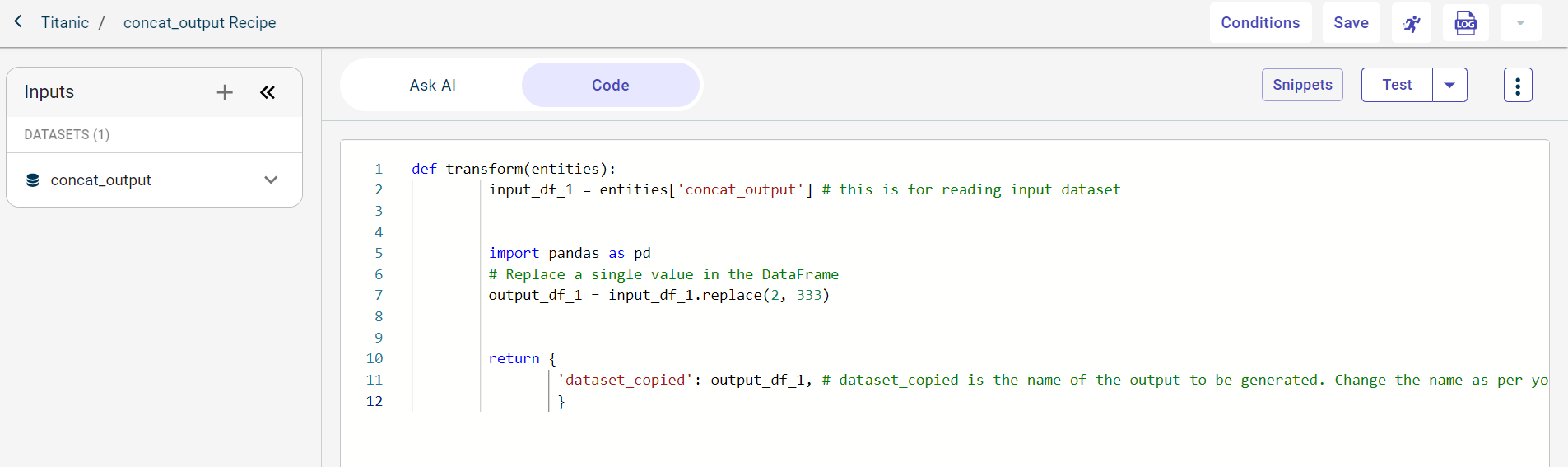The width and height of the screenshot is (1568, 467).
Task: Select the concat_output dataset in Inputs
Action: [x=100, y=180]
